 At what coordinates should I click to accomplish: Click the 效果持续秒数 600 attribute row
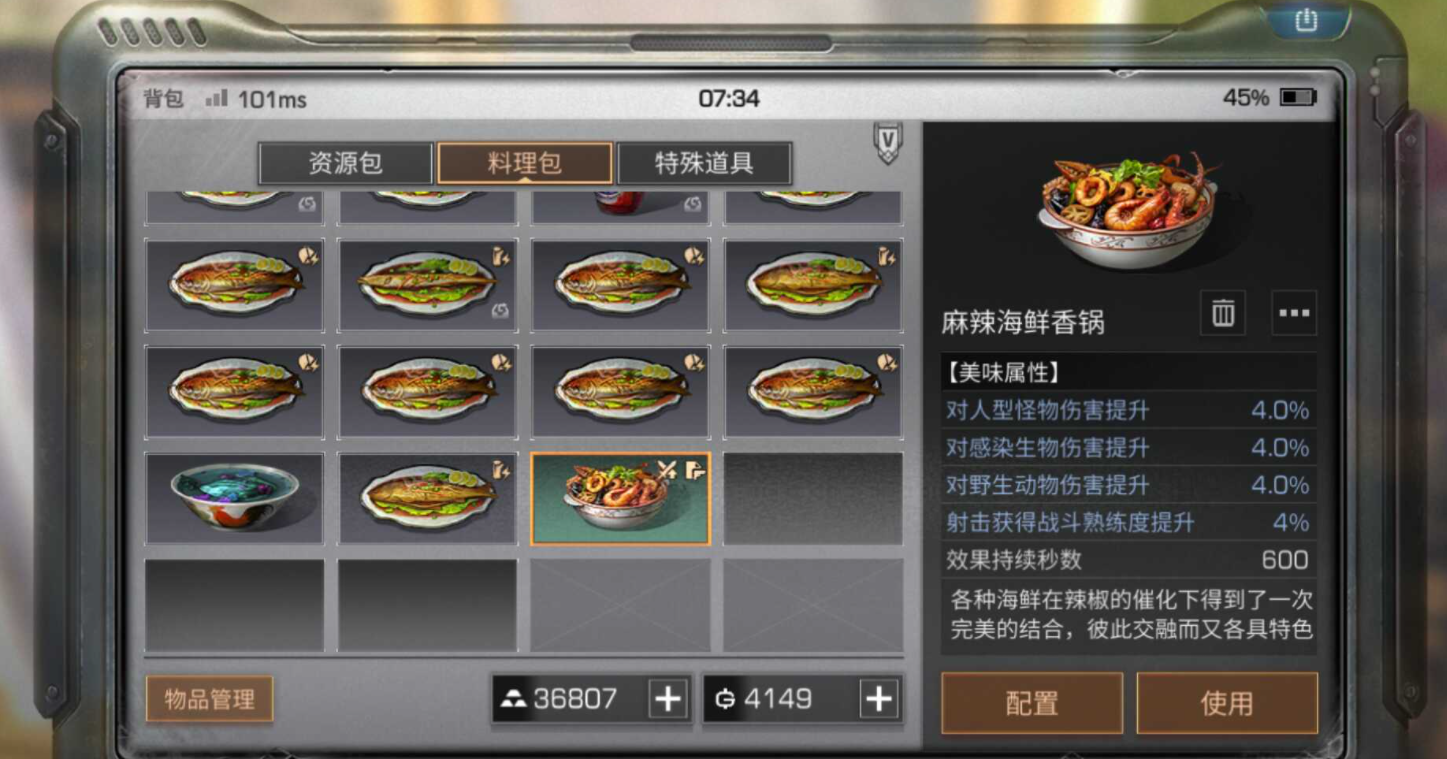pyautogui.click(x=1128, y=560)
